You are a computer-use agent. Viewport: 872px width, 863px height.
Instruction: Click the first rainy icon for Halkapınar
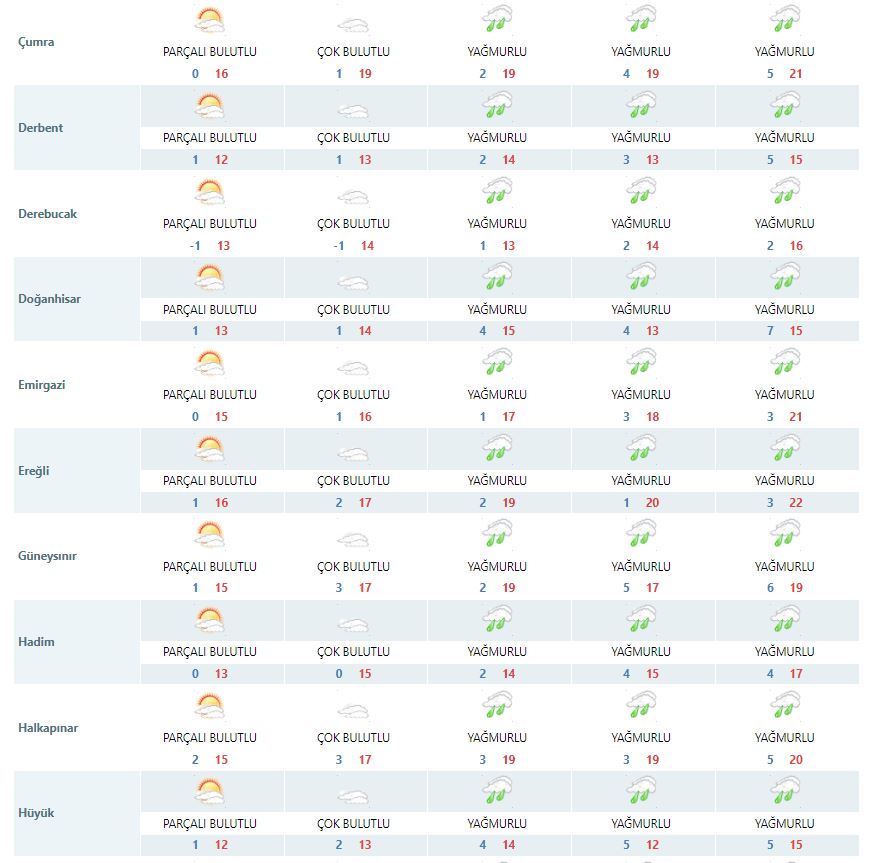(497, 705)
